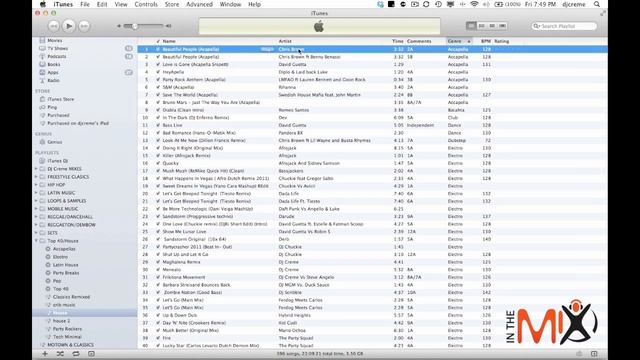This screenshot has height=360, width=640.
Task: Click the Search Playlist field
Action: (564, 26)
